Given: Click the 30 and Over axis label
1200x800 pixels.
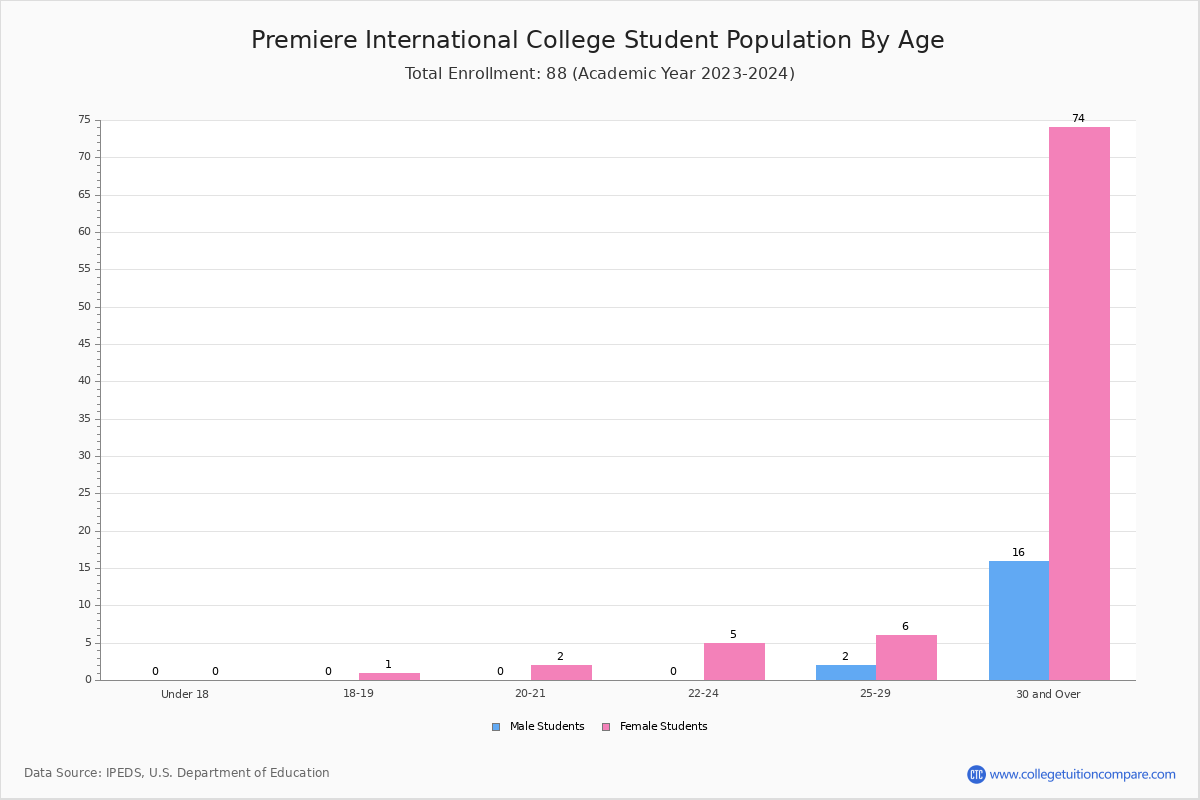Looking at the screenshot, I should click(1048, 694).
